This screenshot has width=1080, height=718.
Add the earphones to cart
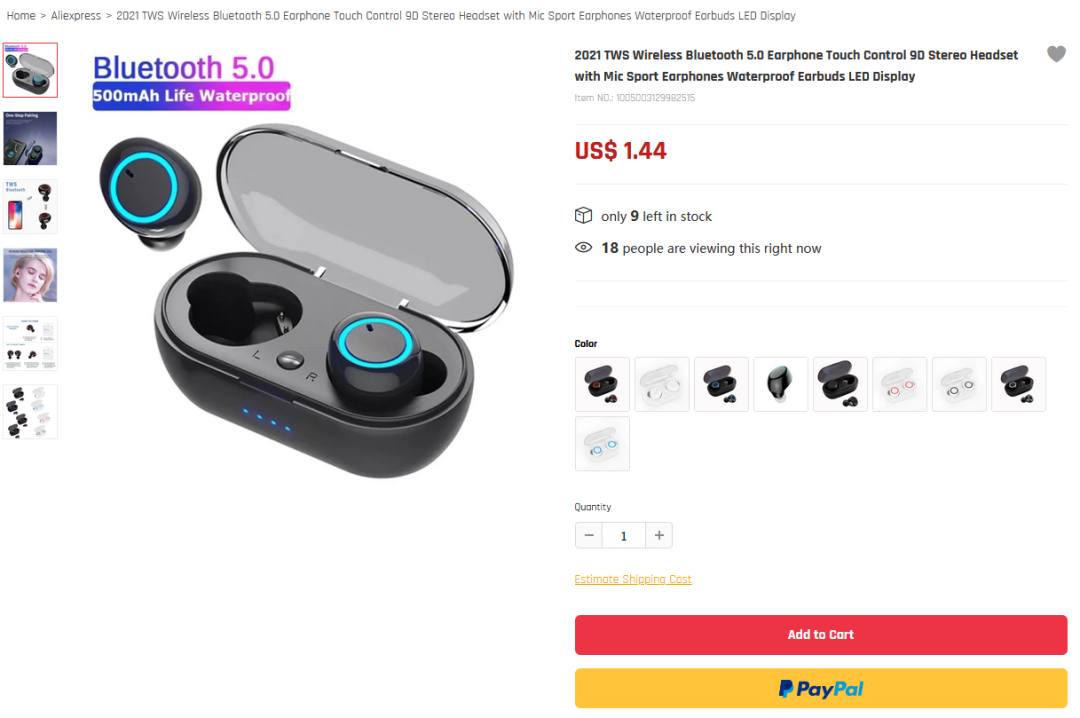821,635
